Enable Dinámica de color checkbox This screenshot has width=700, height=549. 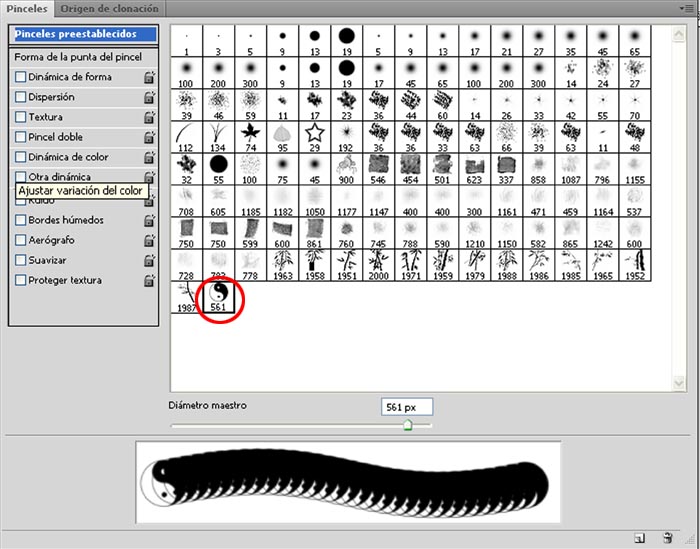click(x=21, y=157)
